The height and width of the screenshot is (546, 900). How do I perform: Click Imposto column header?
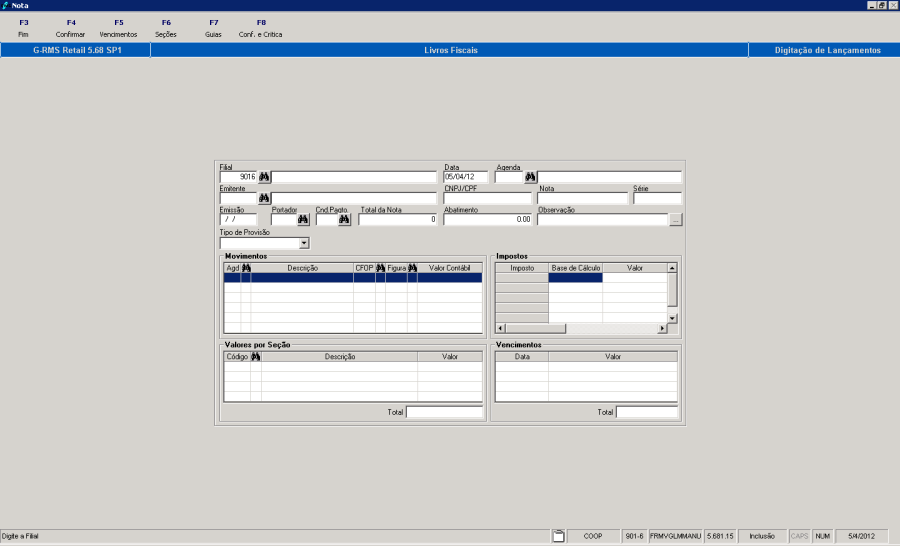pyautogui.click(x=522, y=268)
